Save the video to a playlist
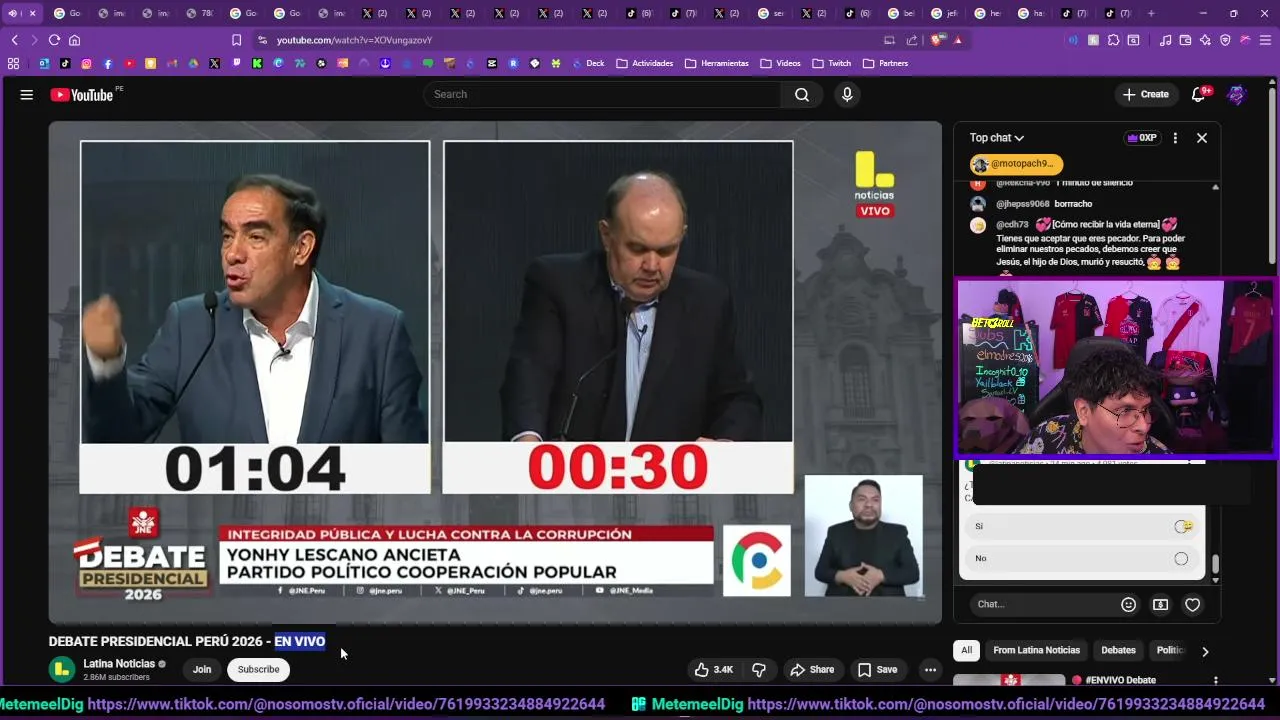This screenshot has width=1280, height=720. tap(877, 669)
